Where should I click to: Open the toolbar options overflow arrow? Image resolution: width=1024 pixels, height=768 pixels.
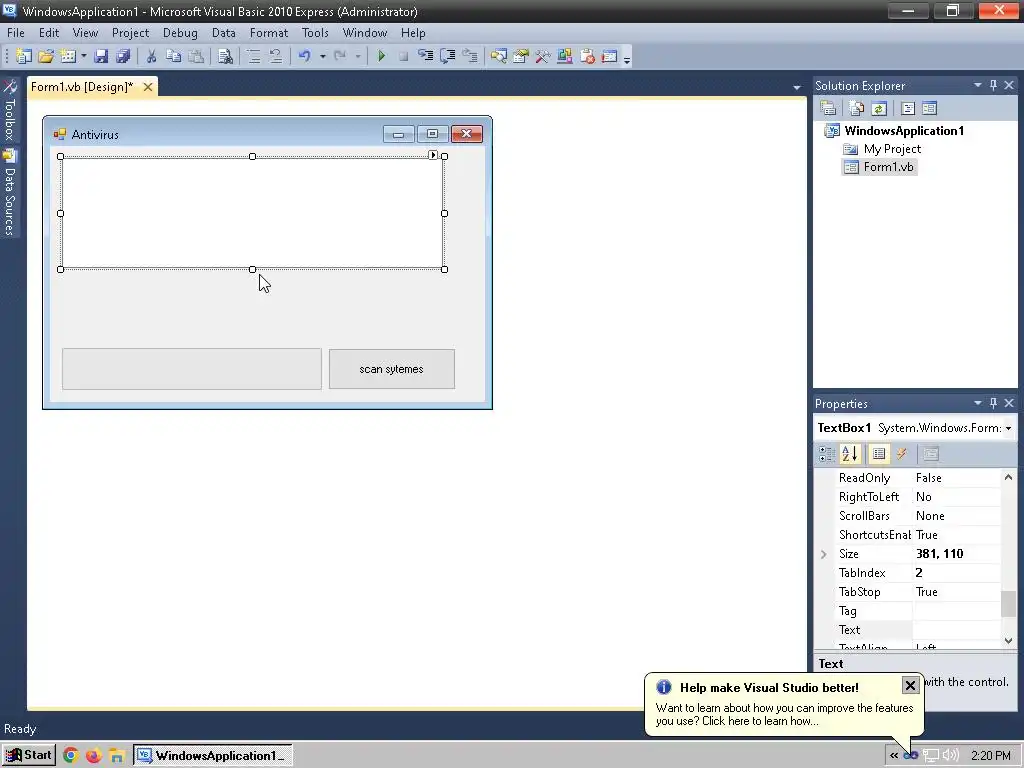627,59
